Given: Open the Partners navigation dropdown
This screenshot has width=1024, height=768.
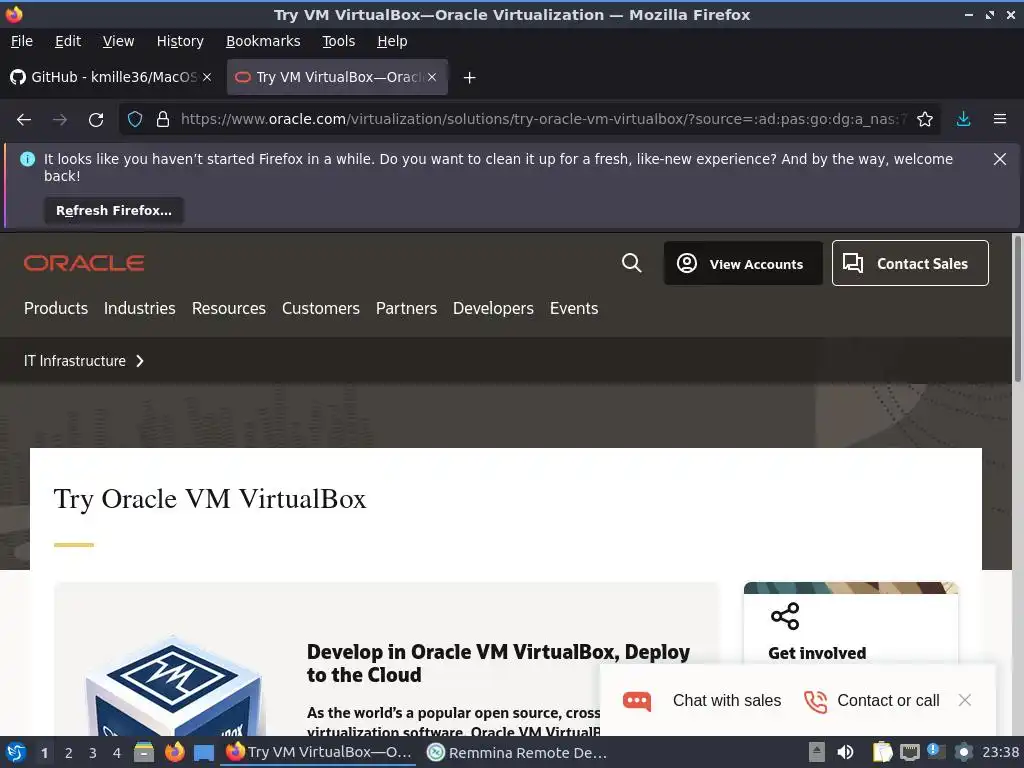Looking at the screenshot, I should tap(406, 308).
